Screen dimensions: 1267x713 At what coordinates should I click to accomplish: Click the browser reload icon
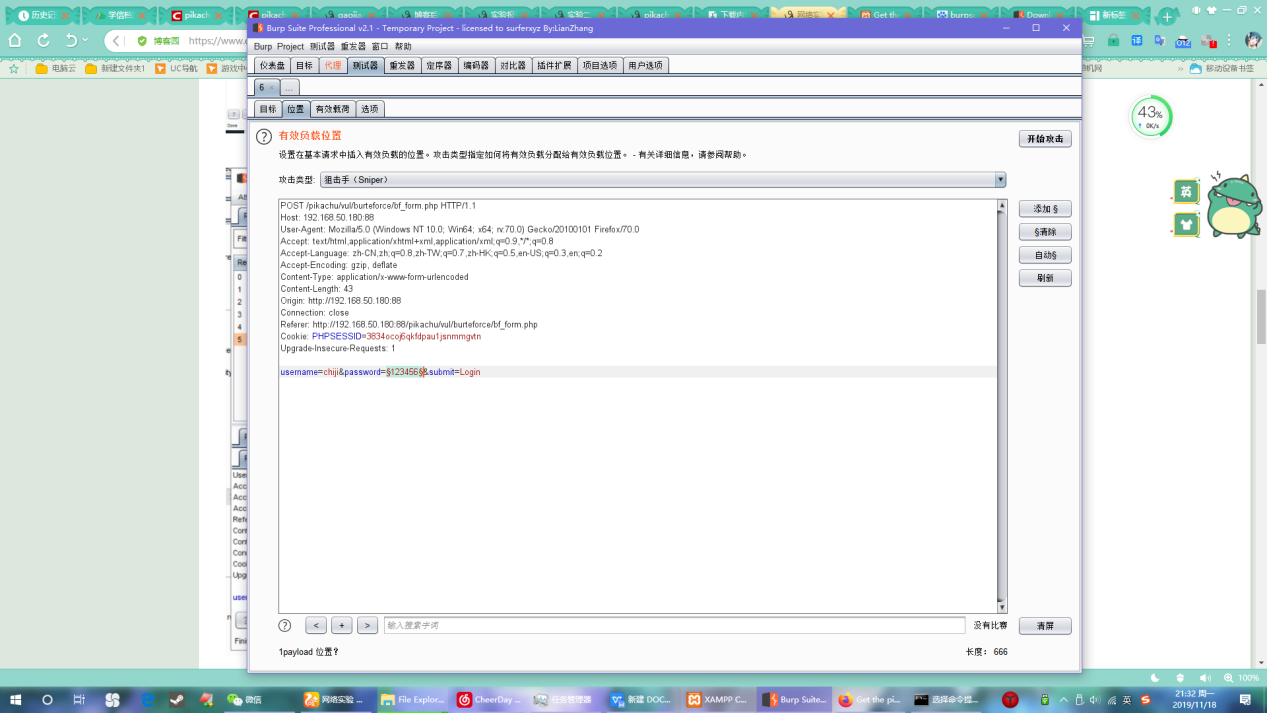point(44,40)
